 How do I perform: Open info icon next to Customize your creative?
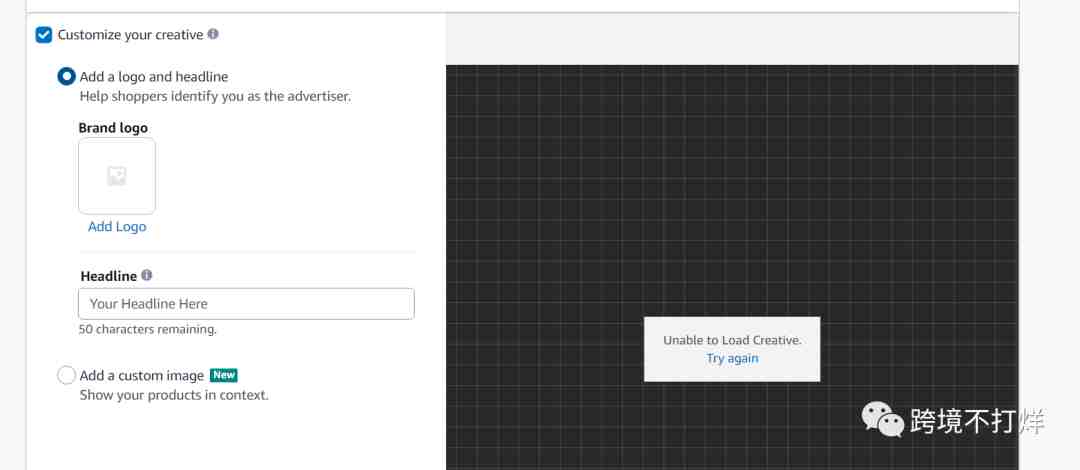coord(213,34)
